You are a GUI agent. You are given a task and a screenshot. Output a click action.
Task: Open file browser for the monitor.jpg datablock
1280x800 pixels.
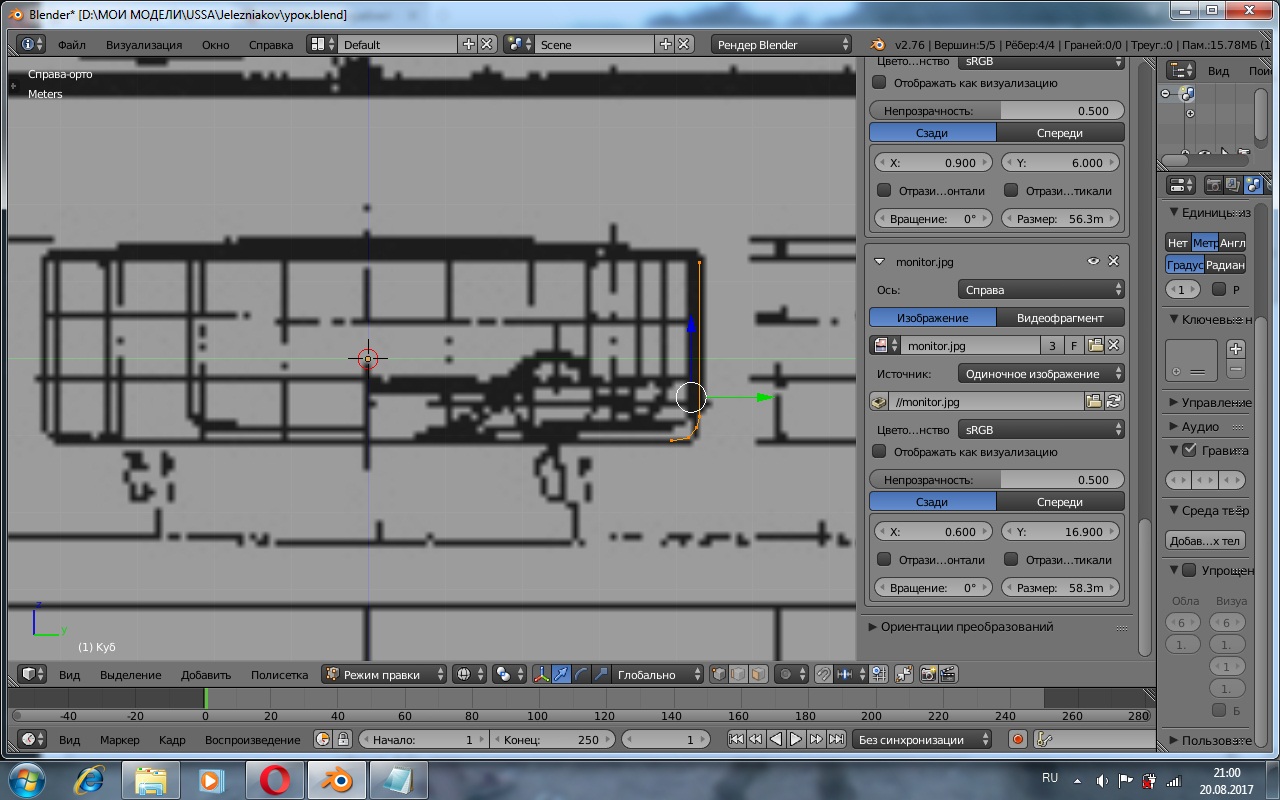tap(1095, 345)
